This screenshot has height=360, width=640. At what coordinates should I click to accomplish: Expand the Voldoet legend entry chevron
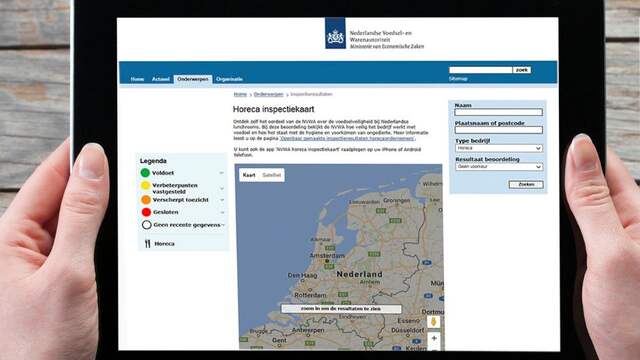tap(222, 173)
